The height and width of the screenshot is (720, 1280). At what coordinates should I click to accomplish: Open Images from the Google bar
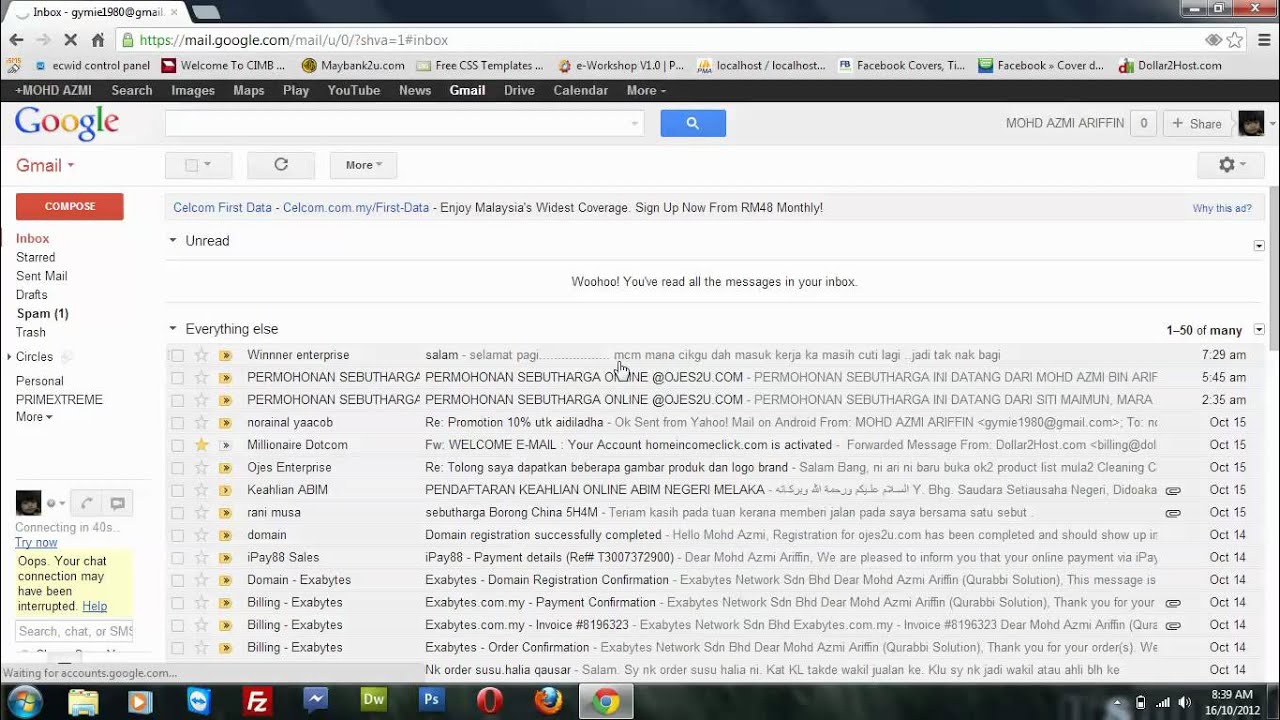(x=193, y=90)
